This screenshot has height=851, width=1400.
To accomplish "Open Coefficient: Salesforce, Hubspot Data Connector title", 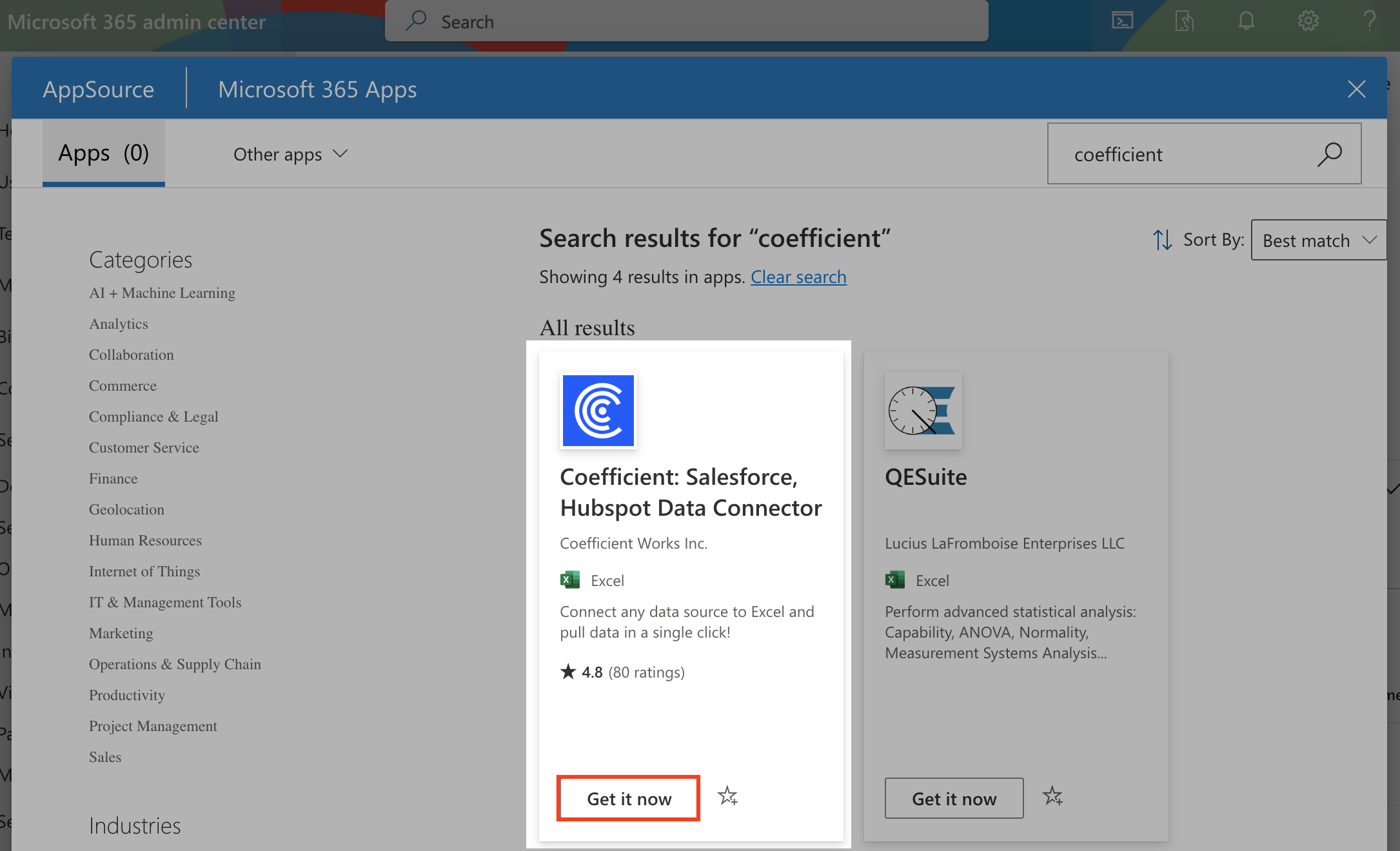I will [x=691, y=492].
